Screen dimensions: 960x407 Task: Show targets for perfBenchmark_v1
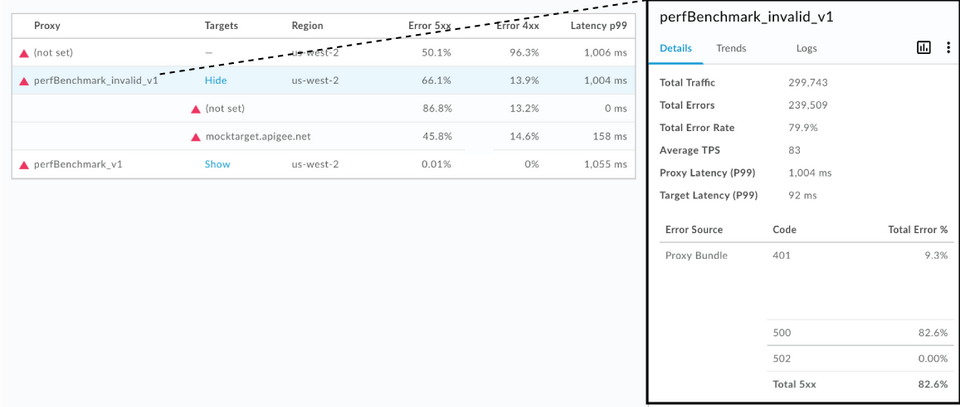click(217, 164)
